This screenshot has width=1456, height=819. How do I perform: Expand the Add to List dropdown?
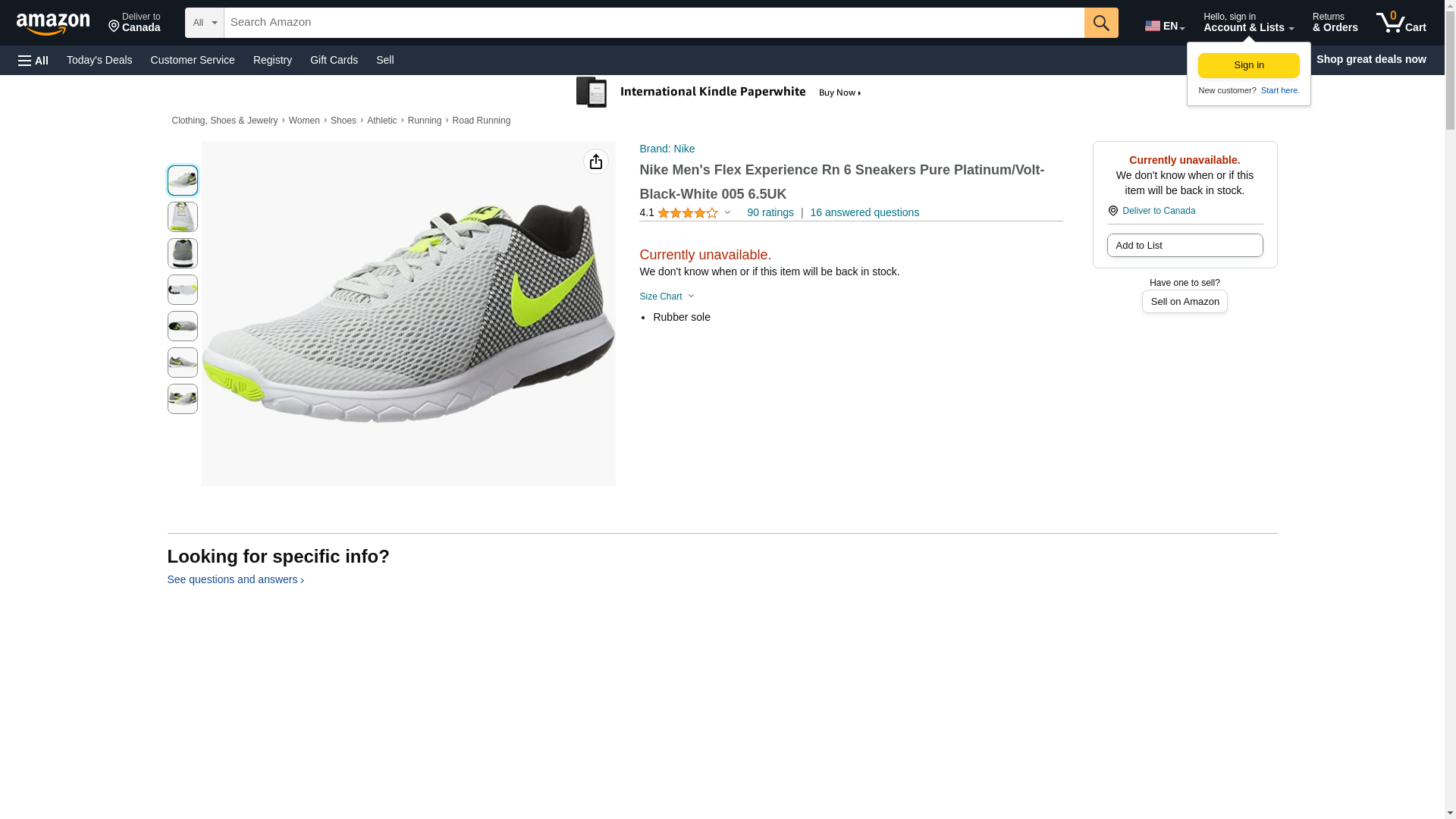coord(1184,246)
